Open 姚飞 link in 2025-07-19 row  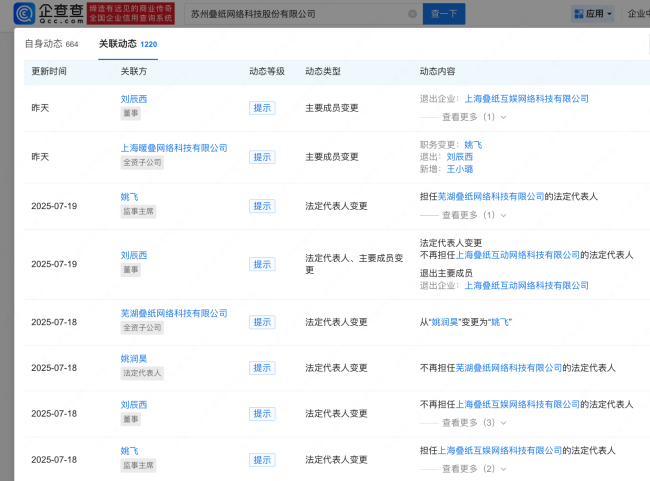point(129,197)
